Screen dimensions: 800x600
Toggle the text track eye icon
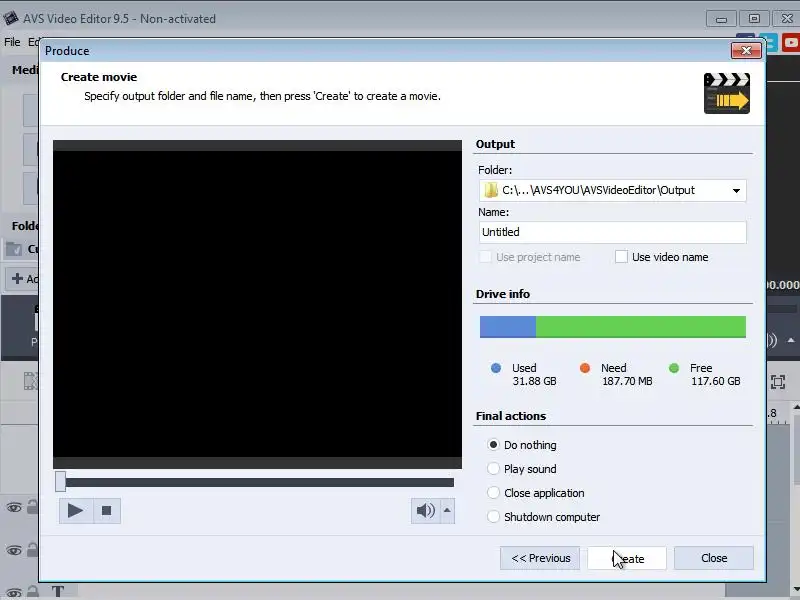click(x=14, y=593)
